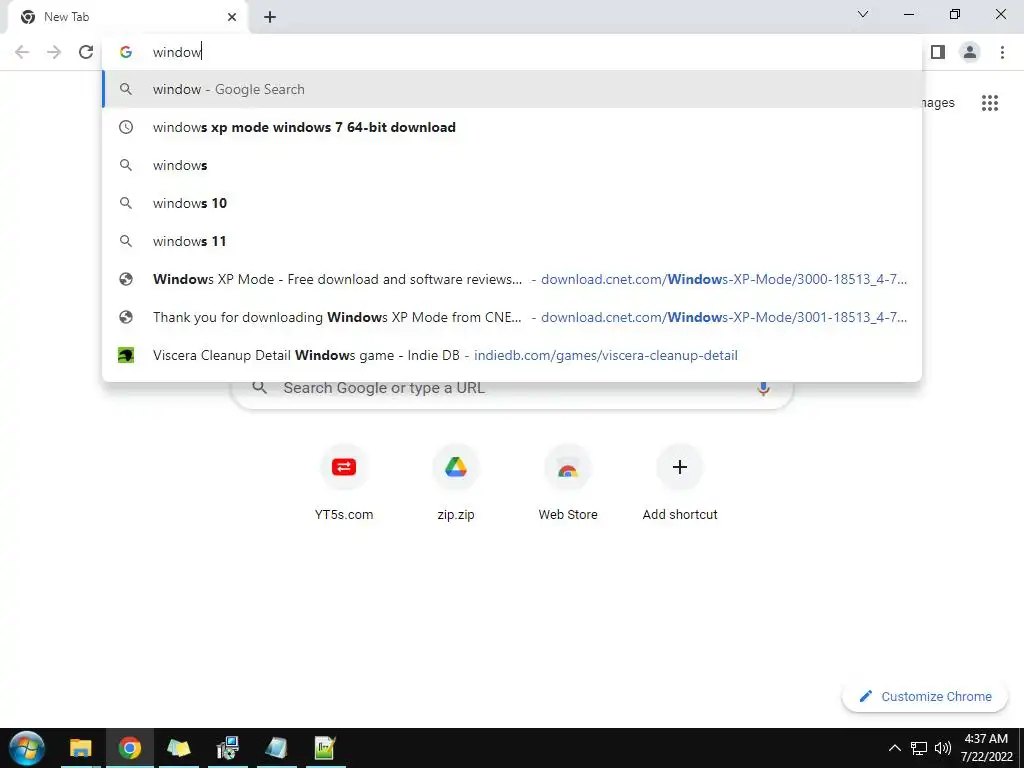Open the YT5s.com shortcut
This screenshot has width=1024, height=768.
[344, 483]
